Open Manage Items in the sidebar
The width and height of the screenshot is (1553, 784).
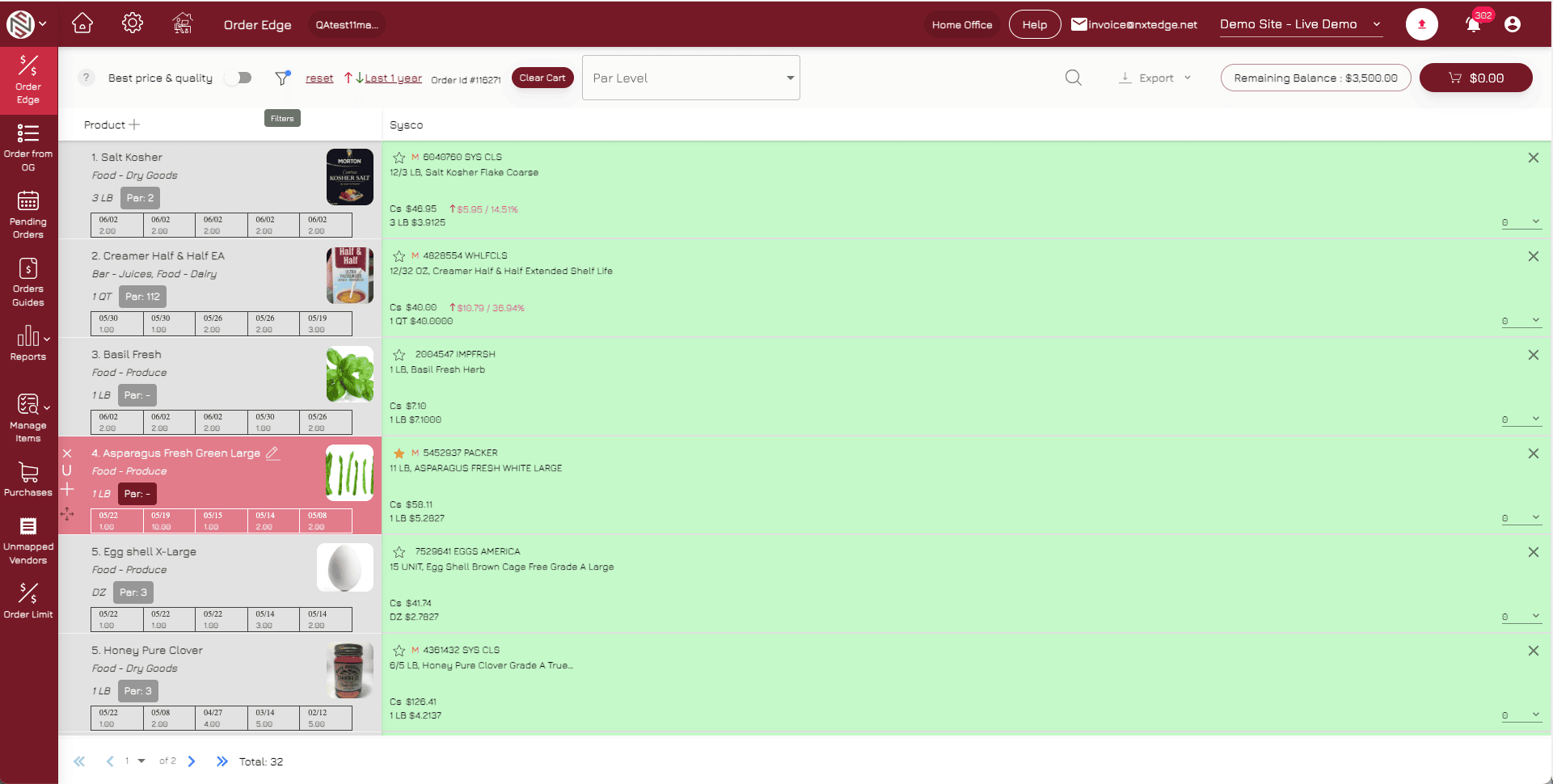coord(28,417)
